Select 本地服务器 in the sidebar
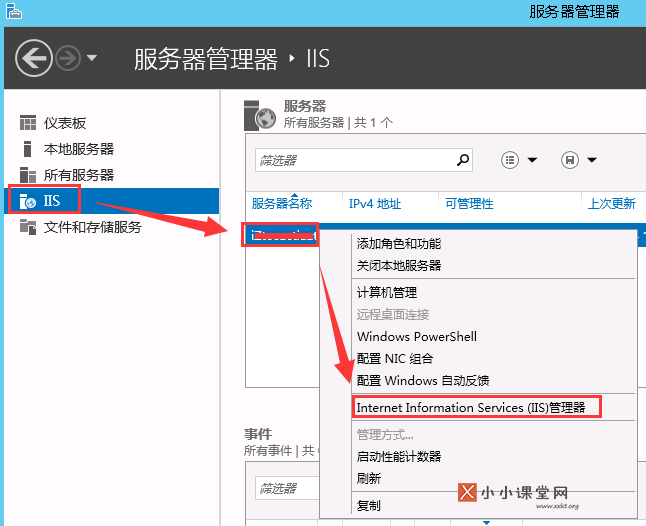Screen dimensions: 646x526 click(x=79, y=149)
